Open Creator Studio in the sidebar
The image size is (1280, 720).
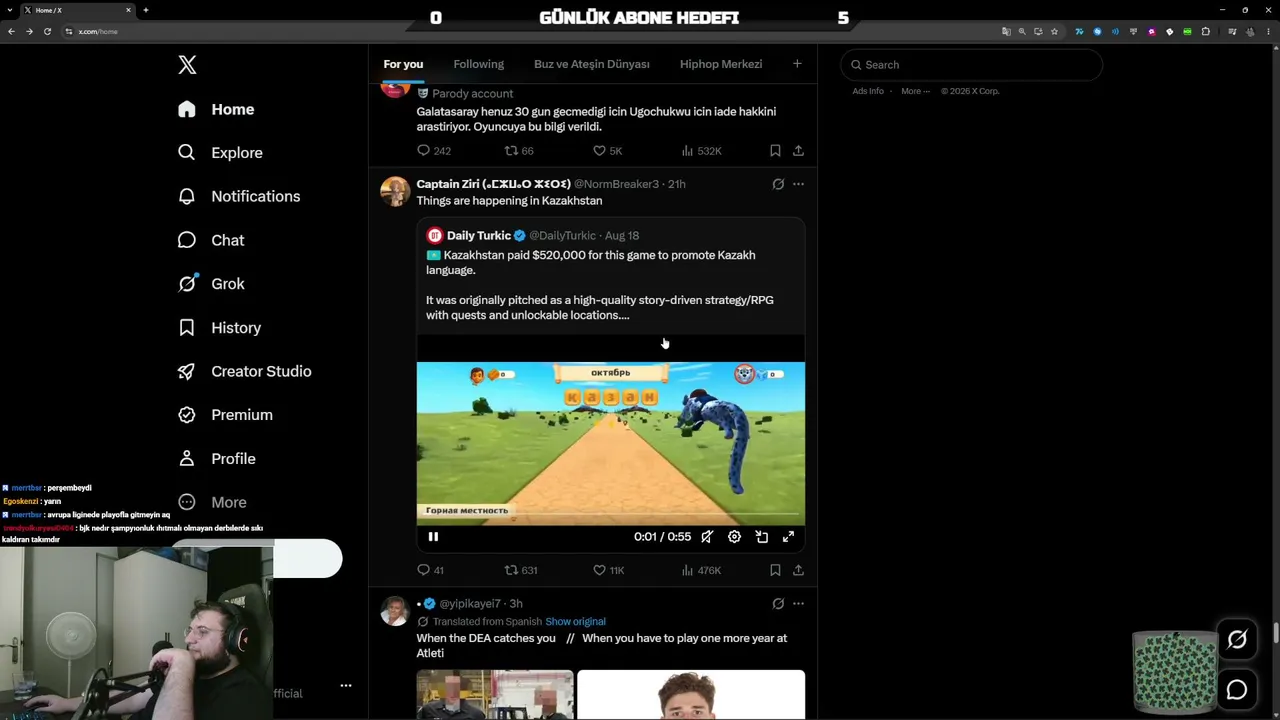pos(244,371)
